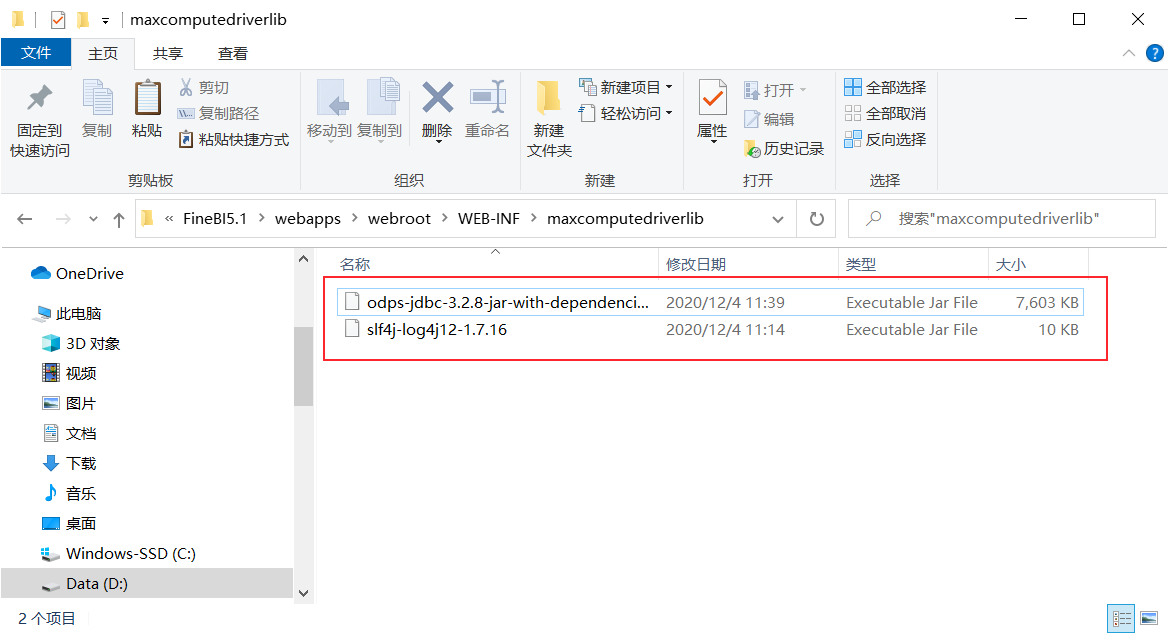Switch to details view layout icon
The width and height of the screenshot is (1169, 634).
[x=1121, y=618]
